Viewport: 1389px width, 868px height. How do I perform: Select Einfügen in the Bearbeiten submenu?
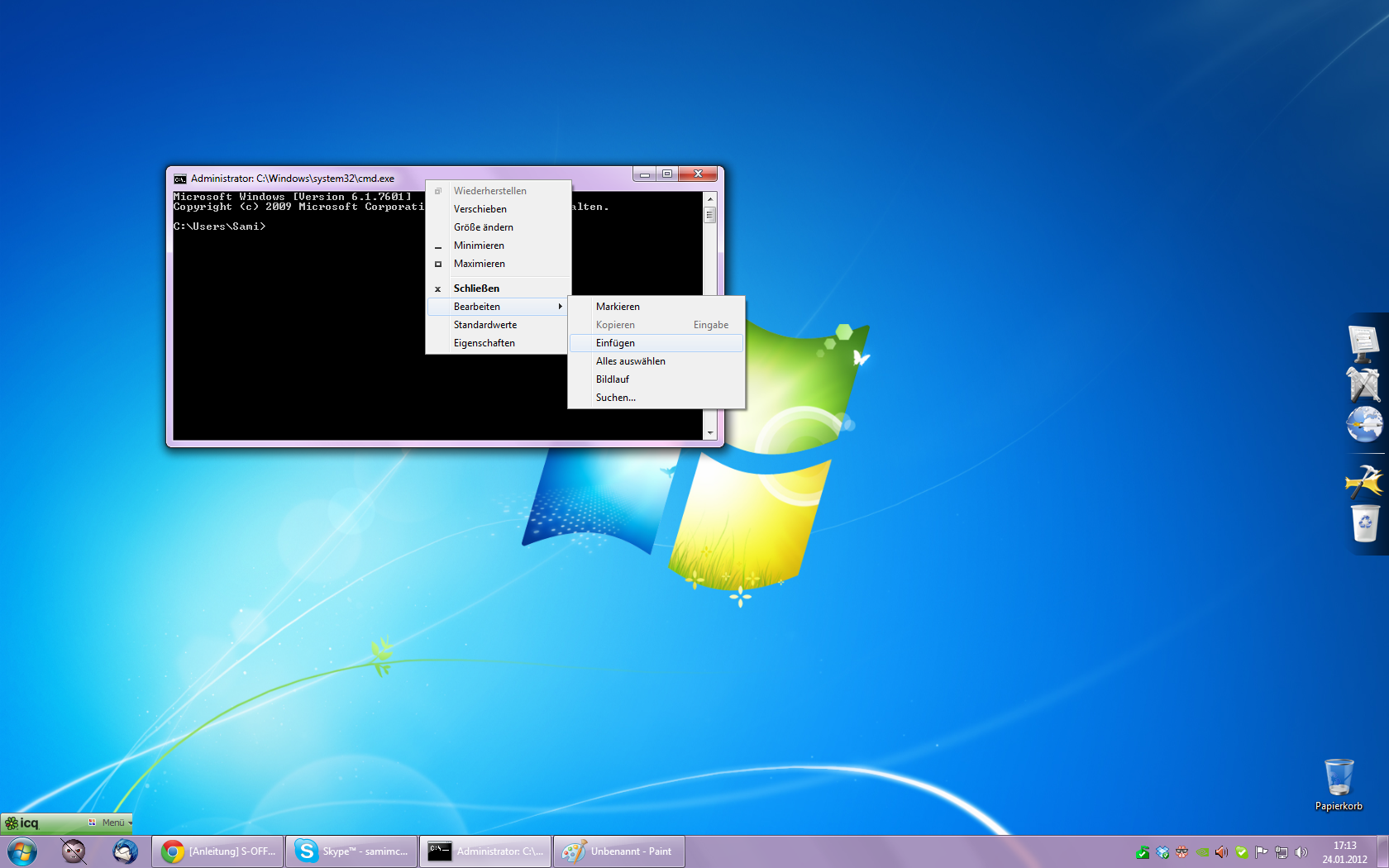(x=616, y=343)
